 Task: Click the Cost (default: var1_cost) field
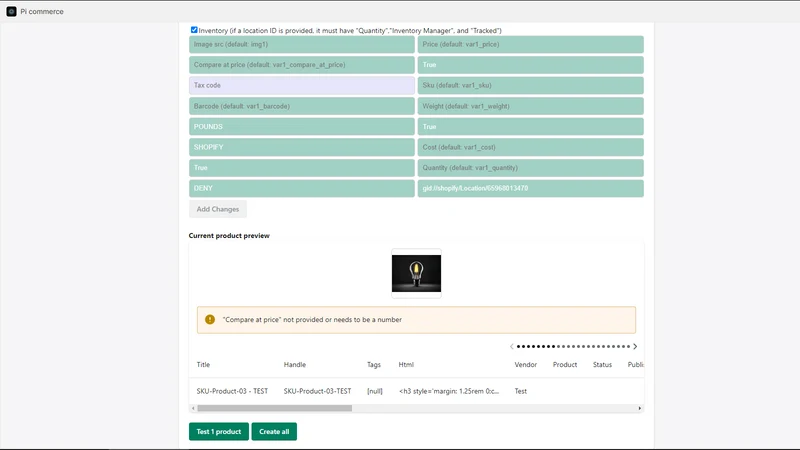pos(531,147)
